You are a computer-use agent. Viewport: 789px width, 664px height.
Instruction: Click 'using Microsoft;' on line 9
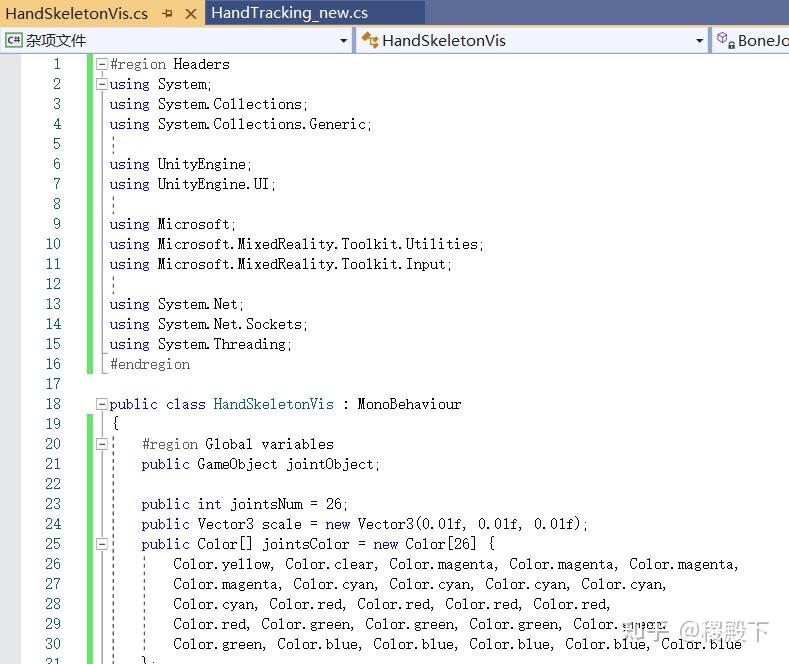pyautogui.click(x=172, y=224)
